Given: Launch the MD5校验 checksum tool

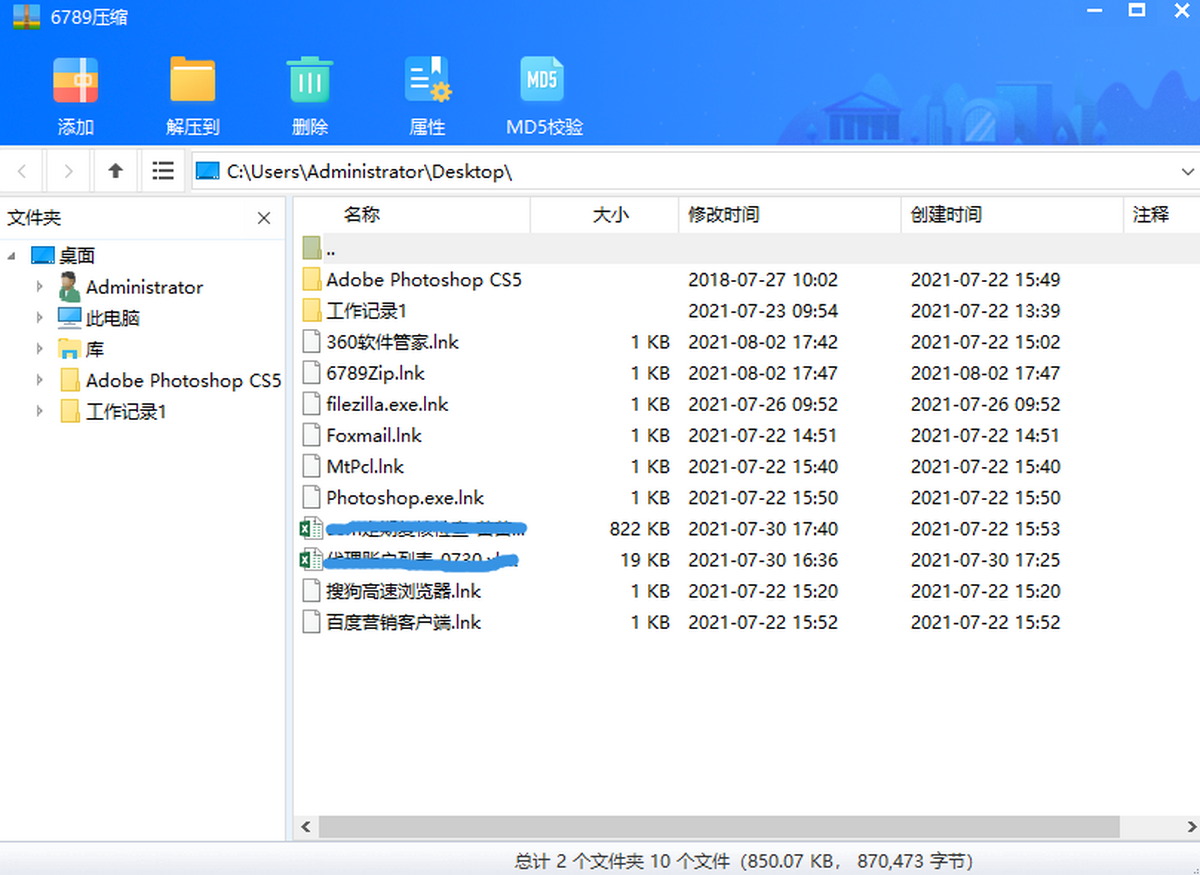Looking at the screenshot, I should coord(543,82).
